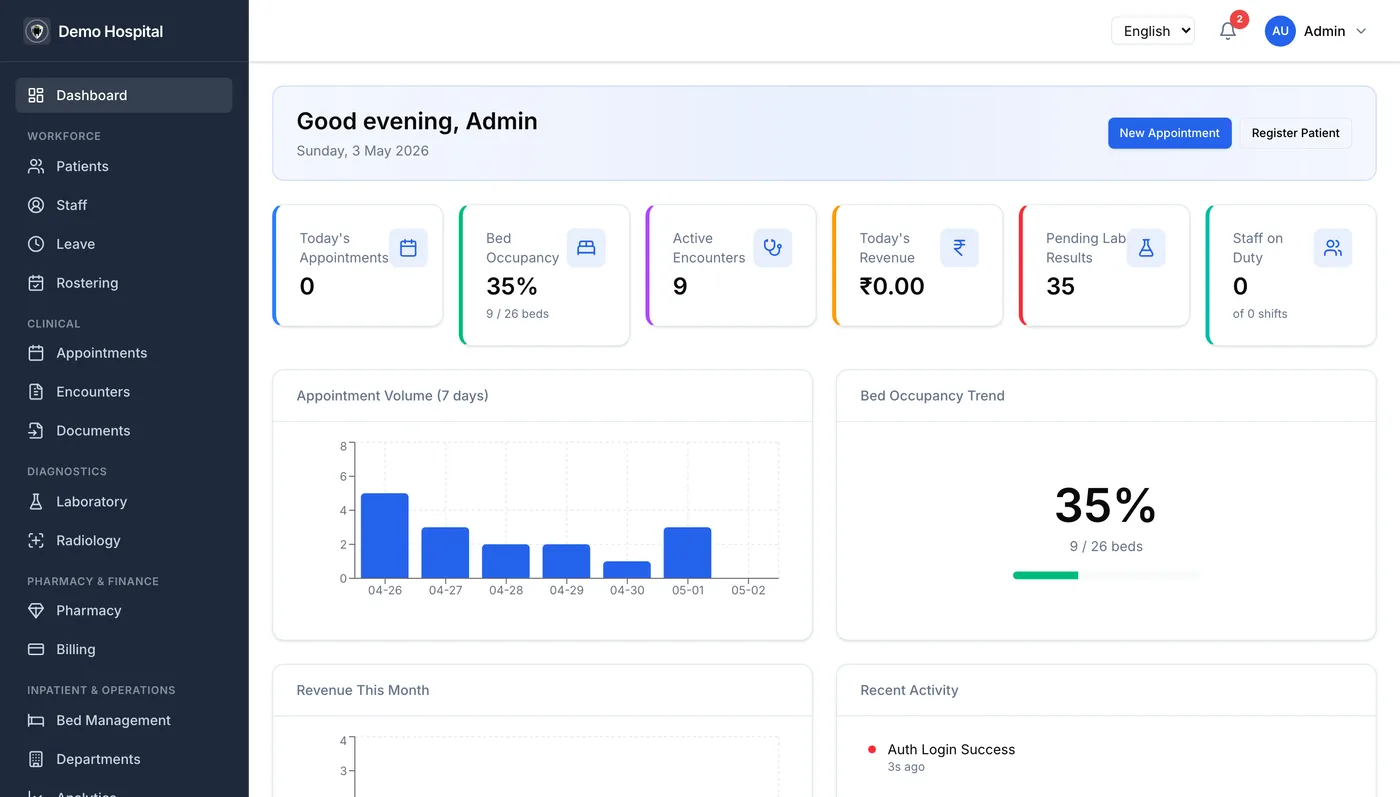Click the 04-26 bar in Appointment Volume chart

click(385, 536)
